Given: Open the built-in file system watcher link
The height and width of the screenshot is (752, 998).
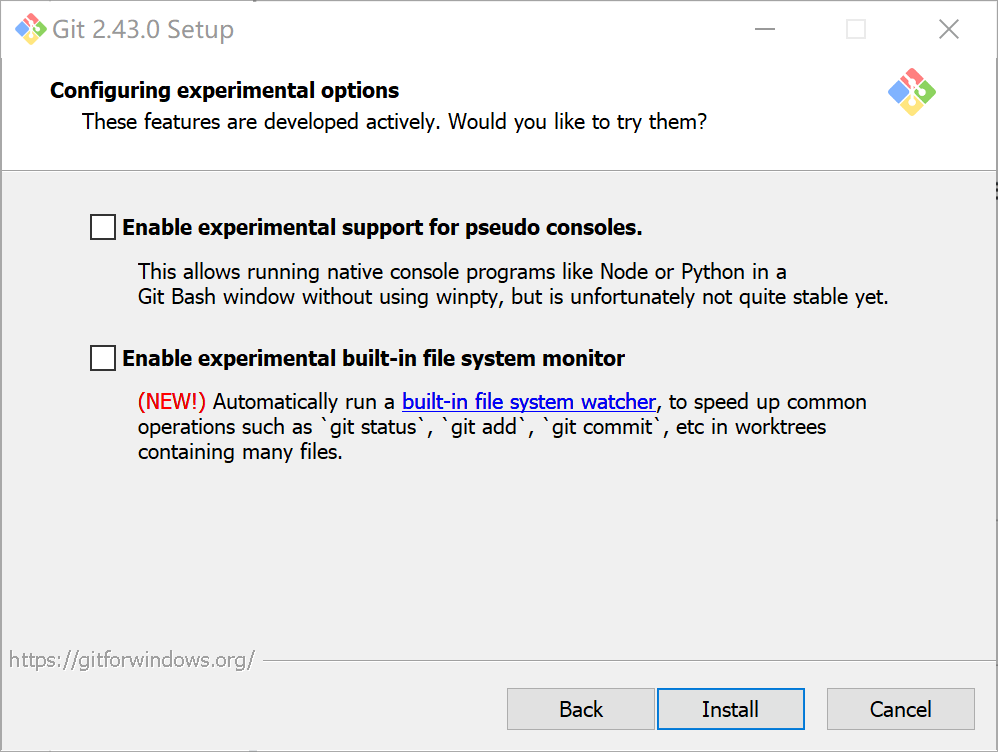Looking at the screenshot, I should click(528, 402).
